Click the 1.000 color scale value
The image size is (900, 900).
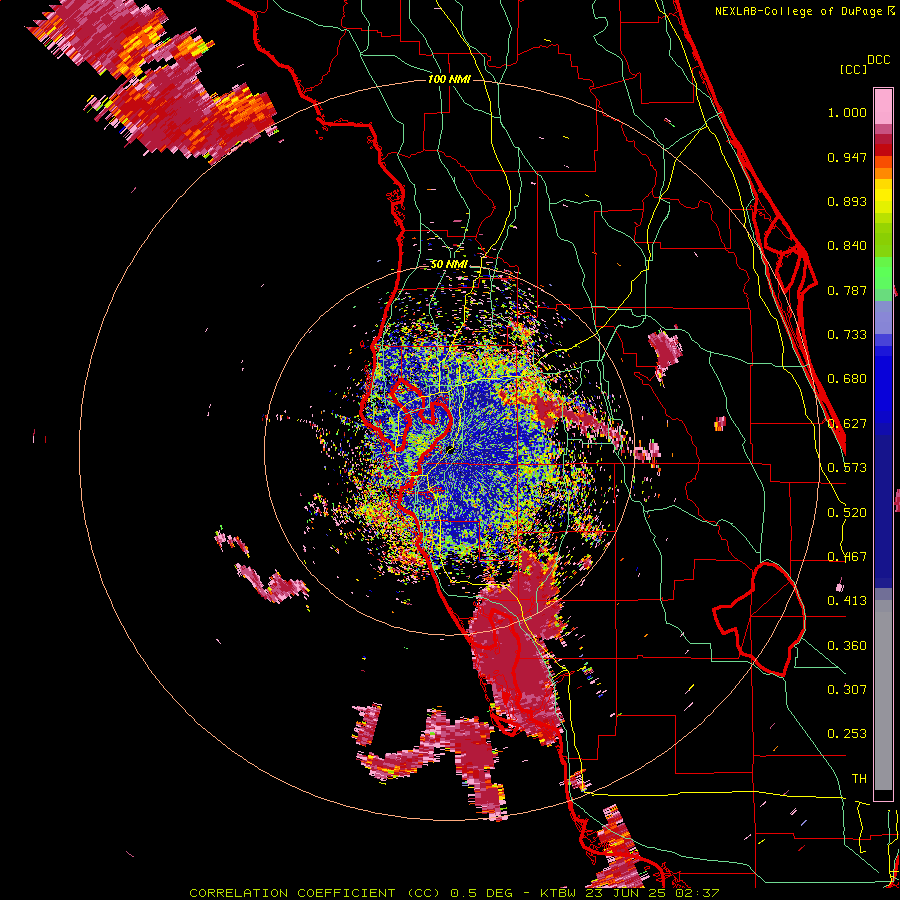(847, 112)
